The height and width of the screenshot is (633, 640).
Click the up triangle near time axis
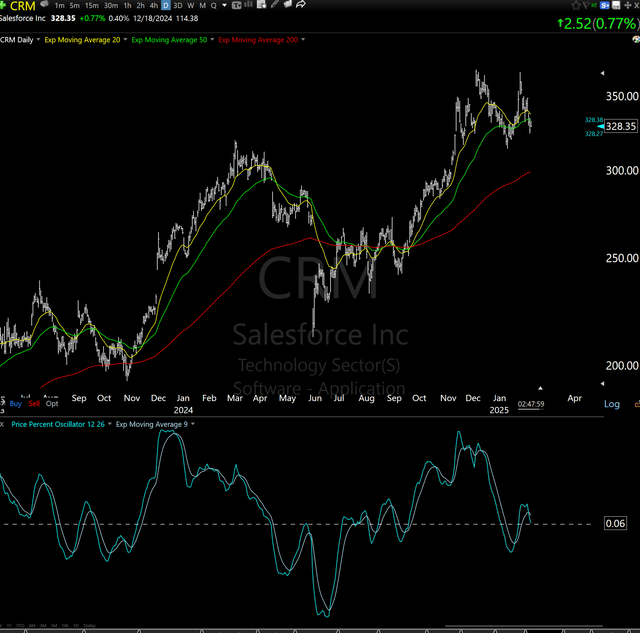[540, 388]
